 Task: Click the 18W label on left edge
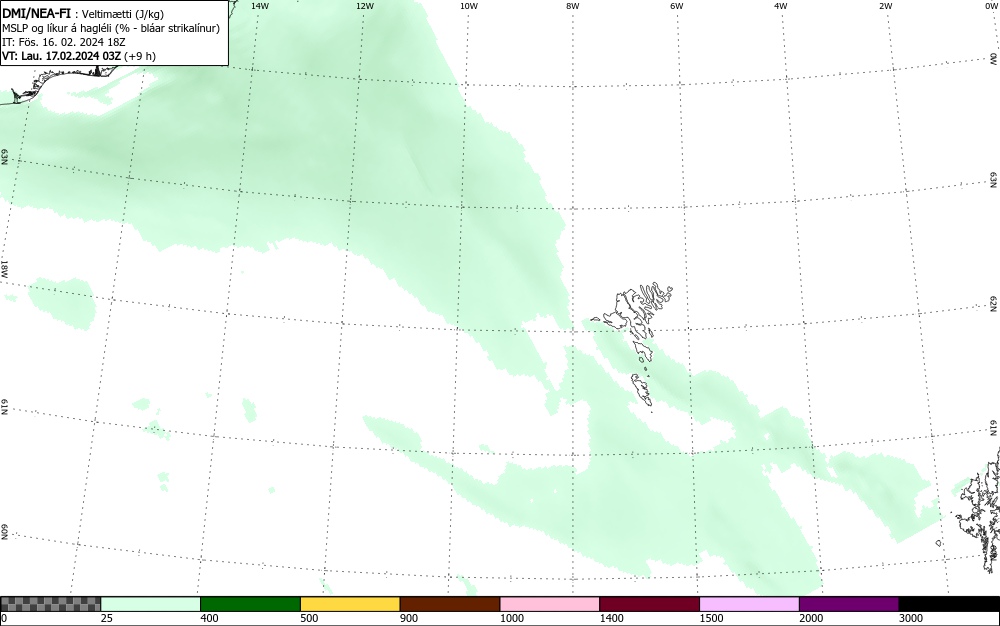(x=4, y=268)
